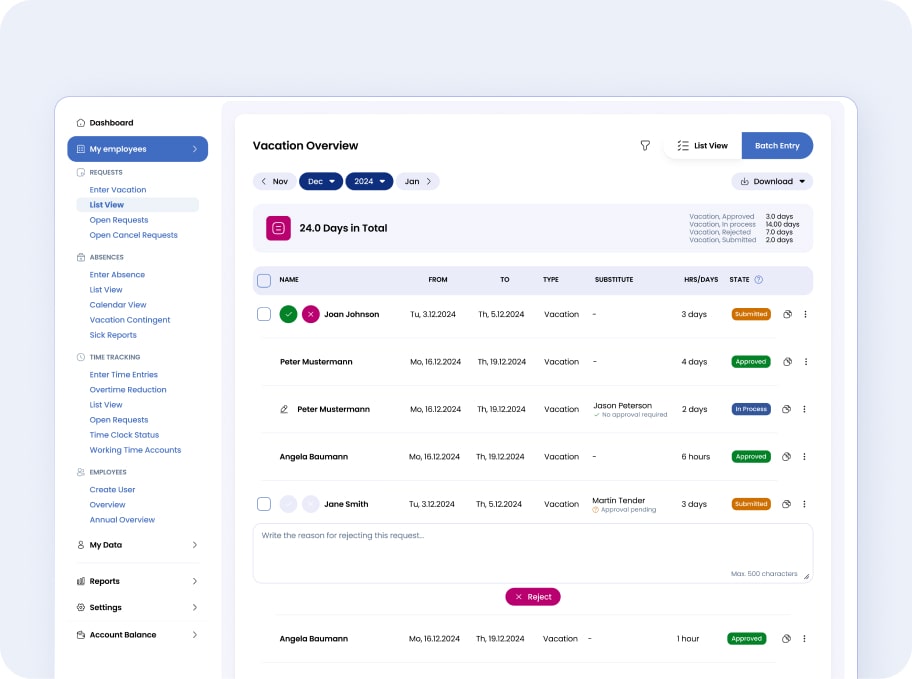Click the history icon in Jane Smith row
This screenshot has height=679, width=912.
[x=787, y=504]
